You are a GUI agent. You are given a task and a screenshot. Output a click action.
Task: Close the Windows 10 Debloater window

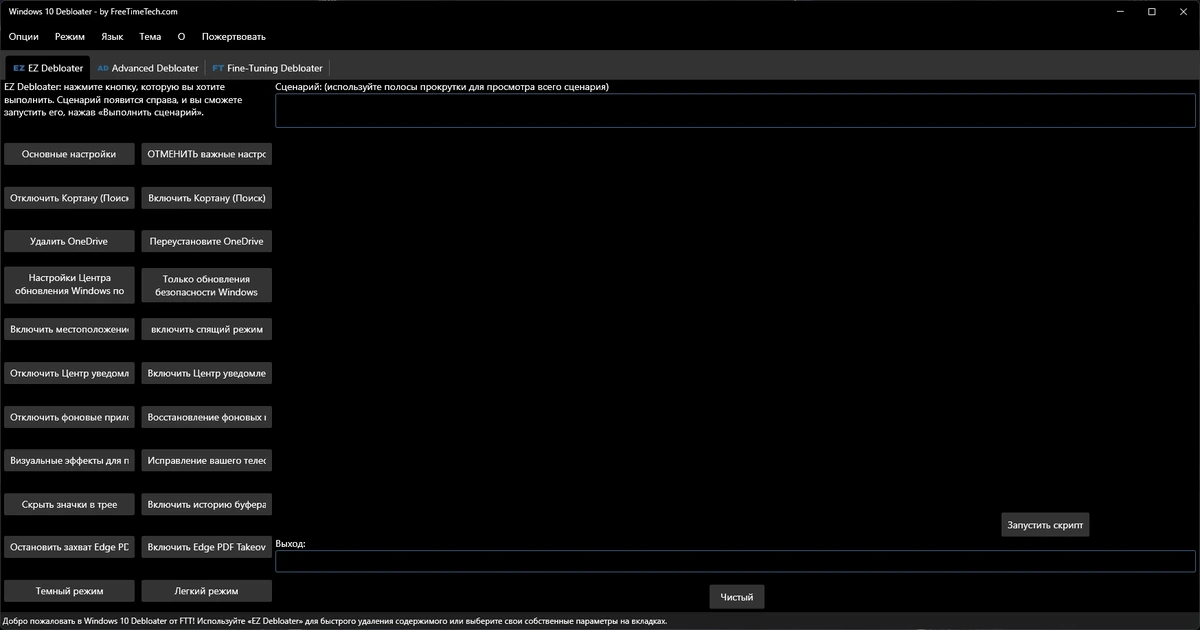click(1184, 11)
